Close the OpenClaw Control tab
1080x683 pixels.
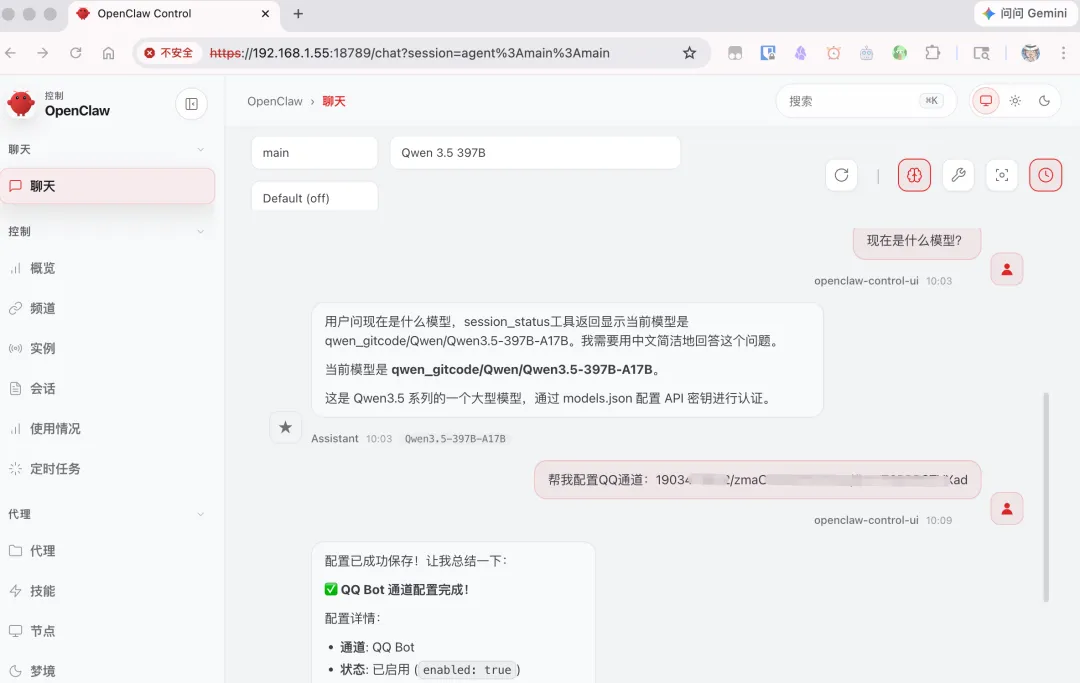pyautogui.click(x=265, y=14)
